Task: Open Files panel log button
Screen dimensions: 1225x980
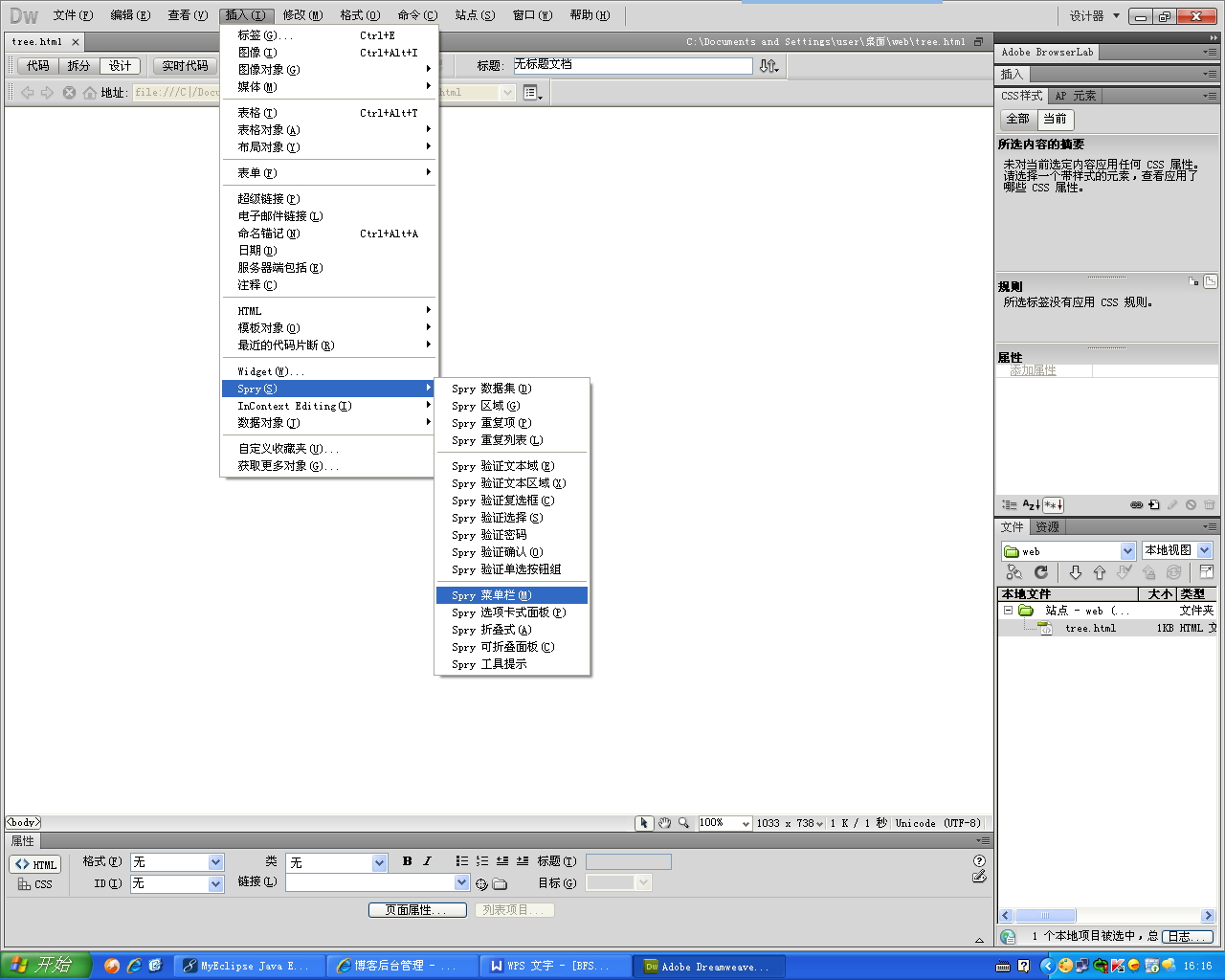Action: pos(1187,936)
